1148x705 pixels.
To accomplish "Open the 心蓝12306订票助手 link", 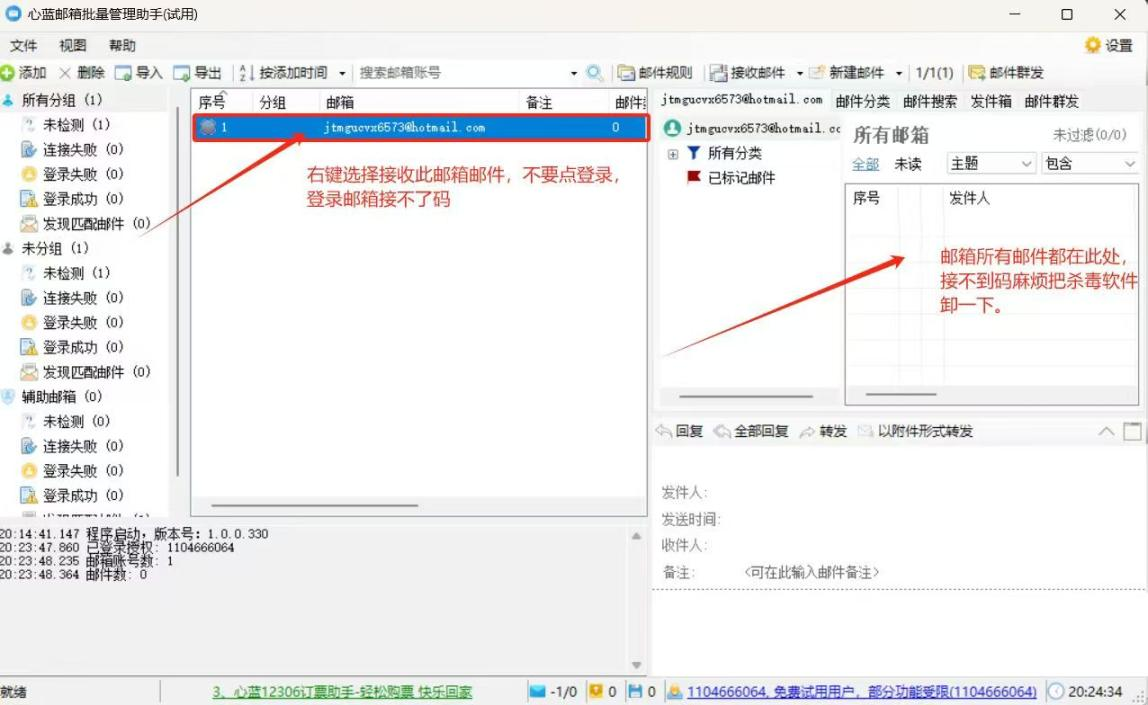I will click(342, 692).
